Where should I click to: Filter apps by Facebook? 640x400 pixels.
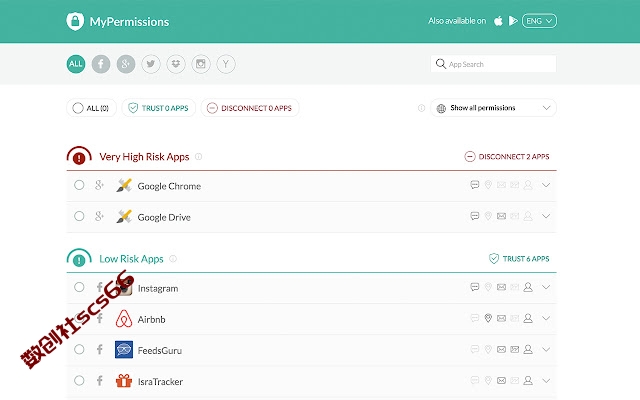(101, 64)
